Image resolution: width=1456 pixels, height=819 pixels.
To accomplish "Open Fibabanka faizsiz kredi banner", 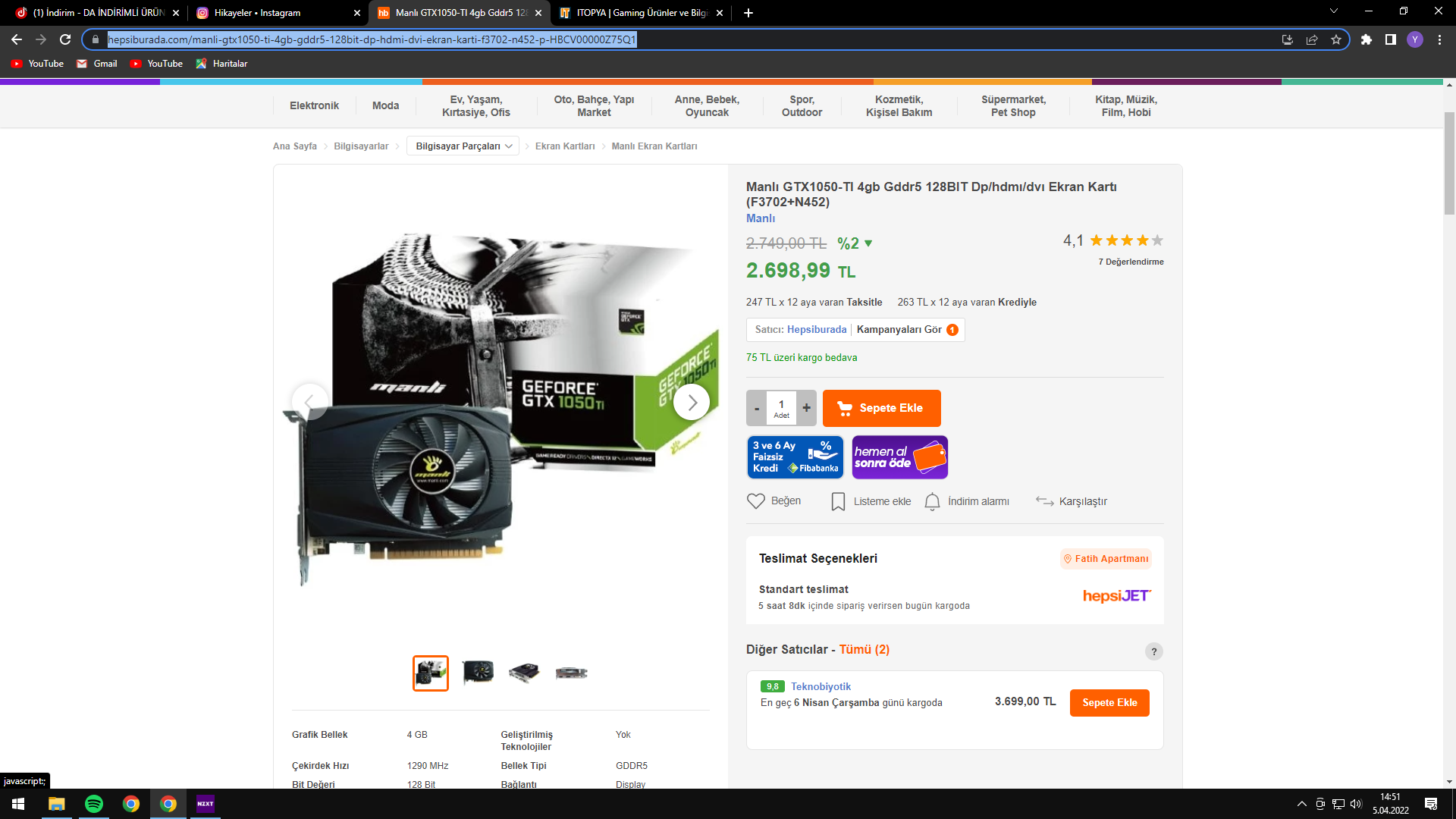I will 795,457.
